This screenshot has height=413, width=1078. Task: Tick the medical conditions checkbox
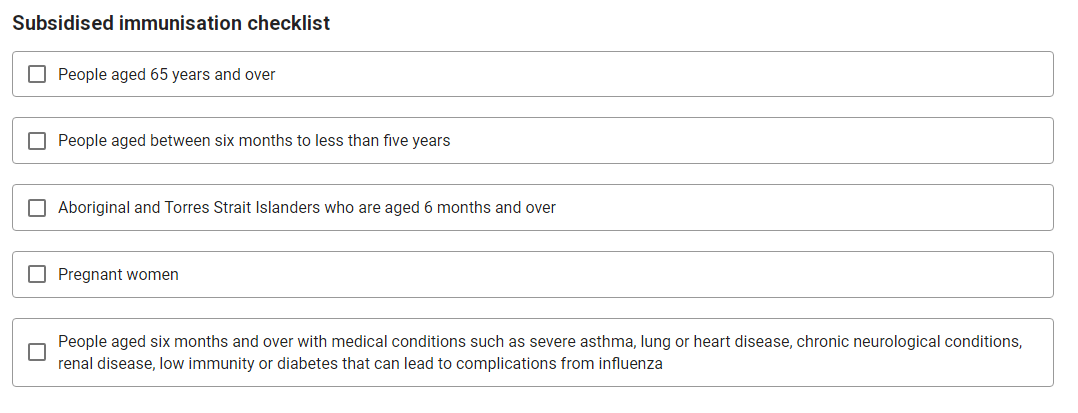37,353
